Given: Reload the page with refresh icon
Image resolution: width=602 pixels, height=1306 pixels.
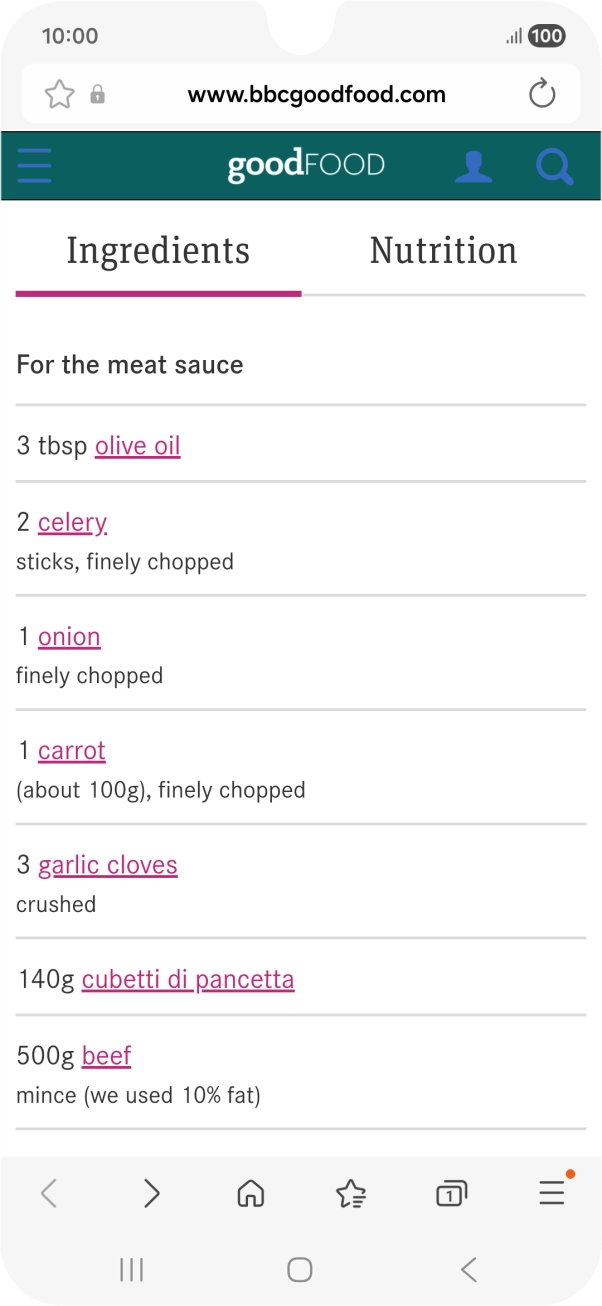Looking at the screenshot, I should 541,95.
